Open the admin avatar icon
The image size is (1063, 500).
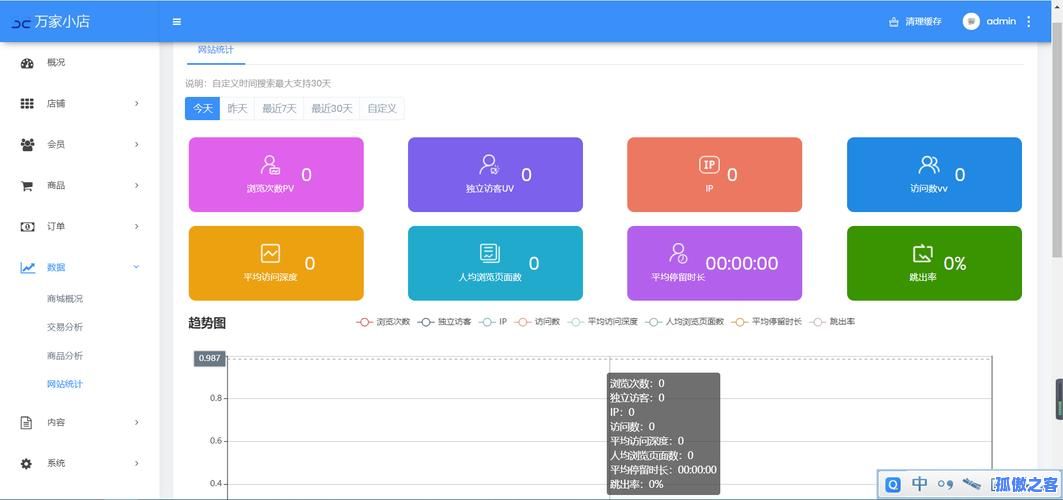pyautogui.click(x=971, y=21)
